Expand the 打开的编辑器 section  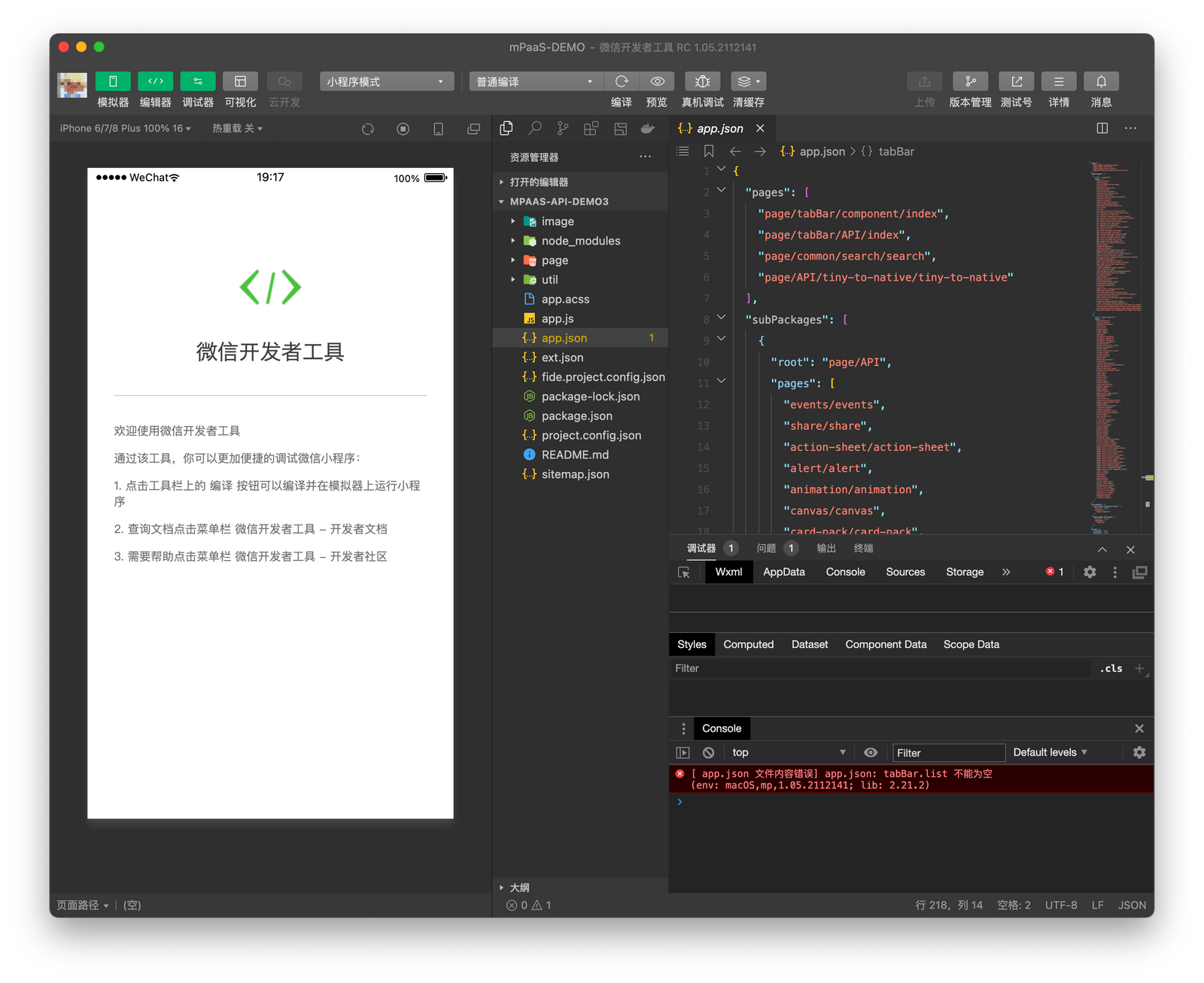click(x=580, y=182)
